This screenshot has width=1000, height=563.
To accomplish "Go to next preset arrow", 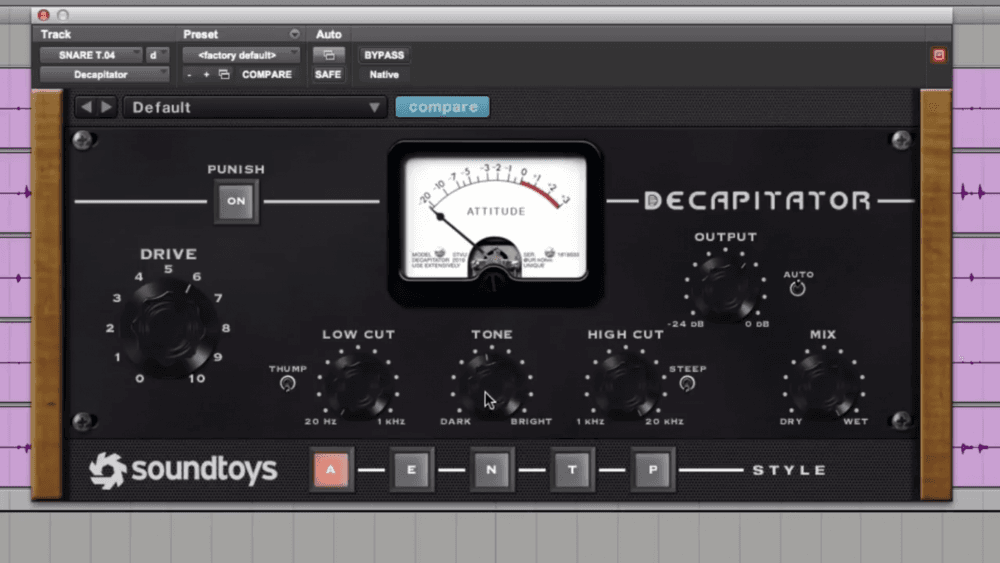I will pyautogui.click(x=107, y=107).
